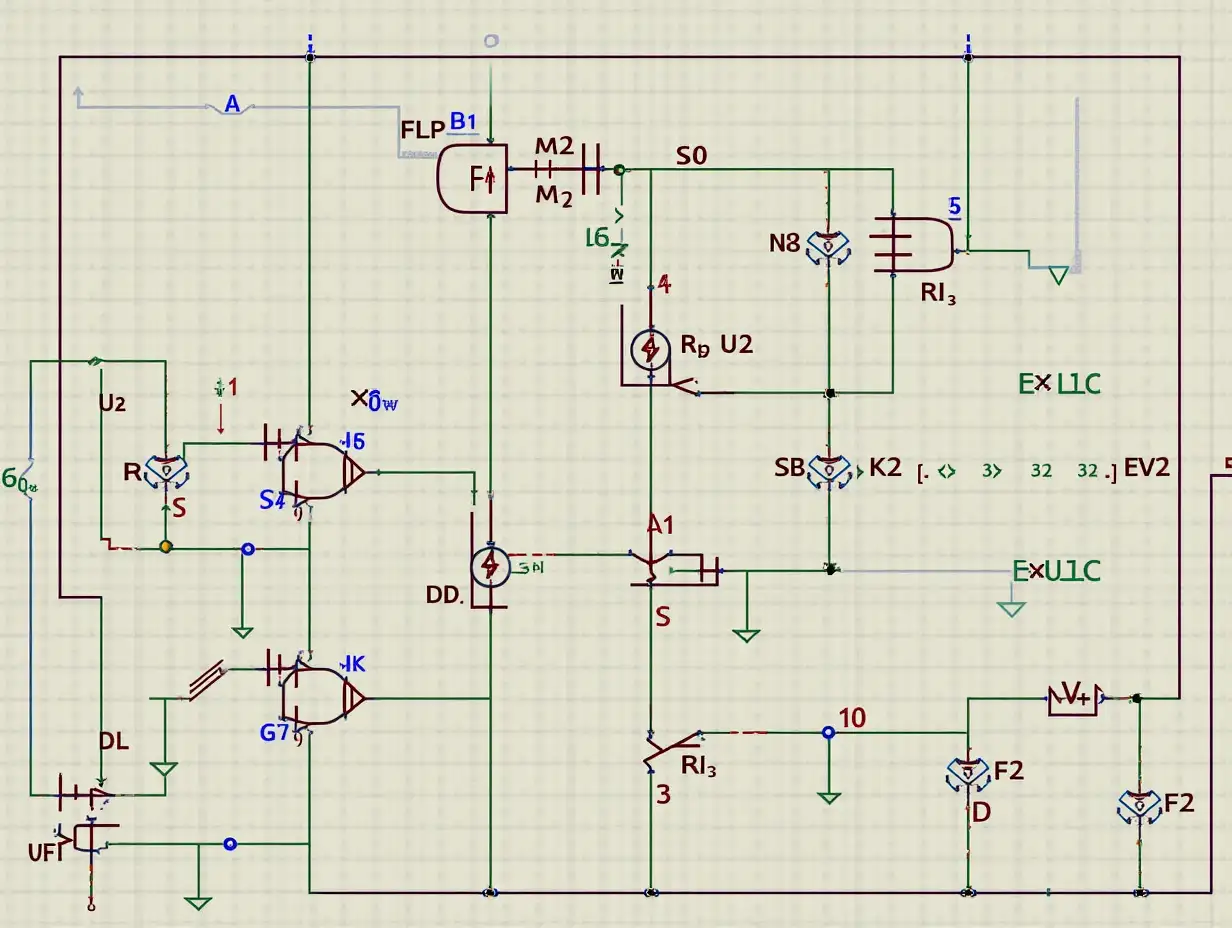Click the green 16 label
Screen dimensions: 1232x928
click(x=596, y=237)
